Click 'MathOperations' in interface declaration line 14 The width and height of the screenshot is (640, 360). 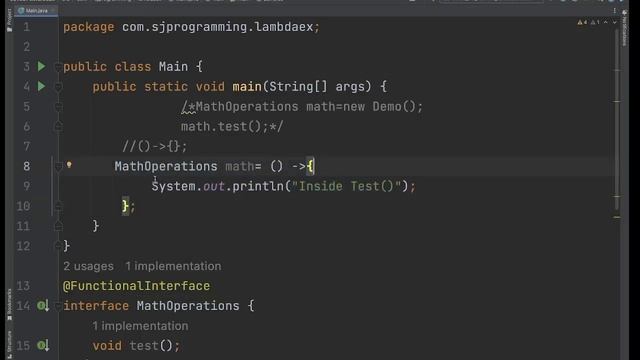pos(188,306)
